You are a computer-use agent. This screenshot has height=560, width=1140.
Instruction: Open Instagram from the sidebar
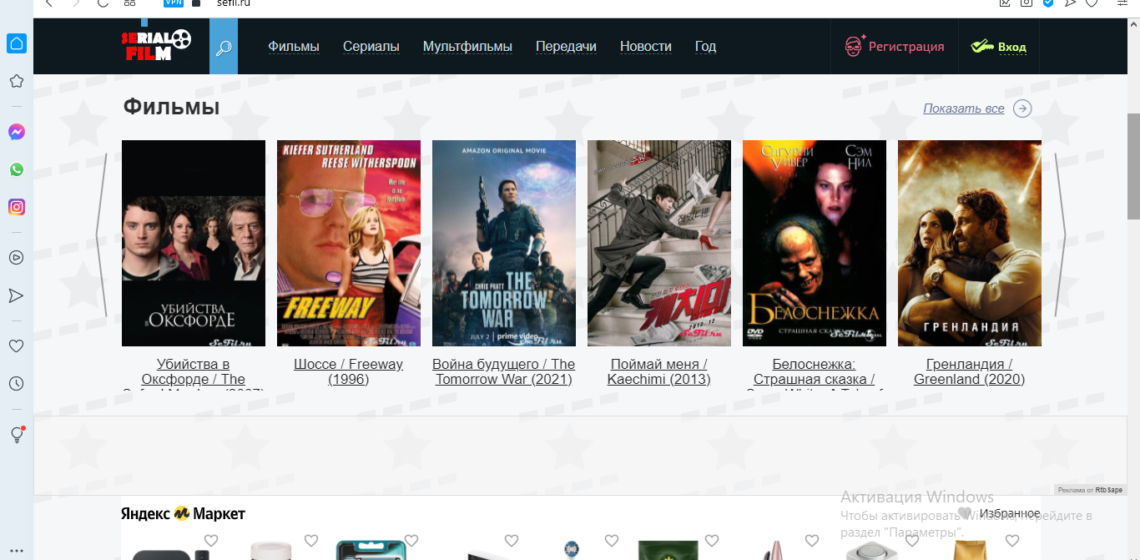16,207
